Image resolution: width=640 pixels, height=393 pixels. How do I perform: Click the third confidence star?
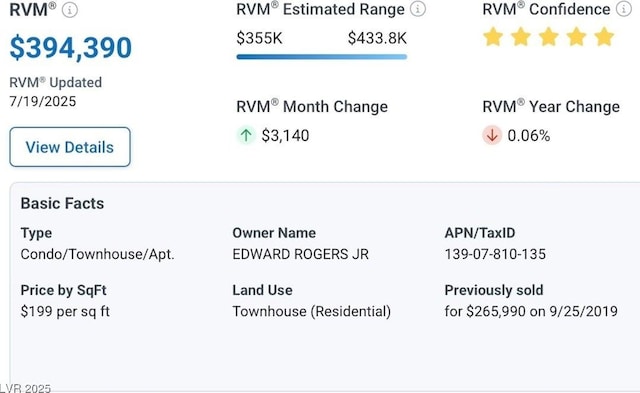click(x=549, y=37)
